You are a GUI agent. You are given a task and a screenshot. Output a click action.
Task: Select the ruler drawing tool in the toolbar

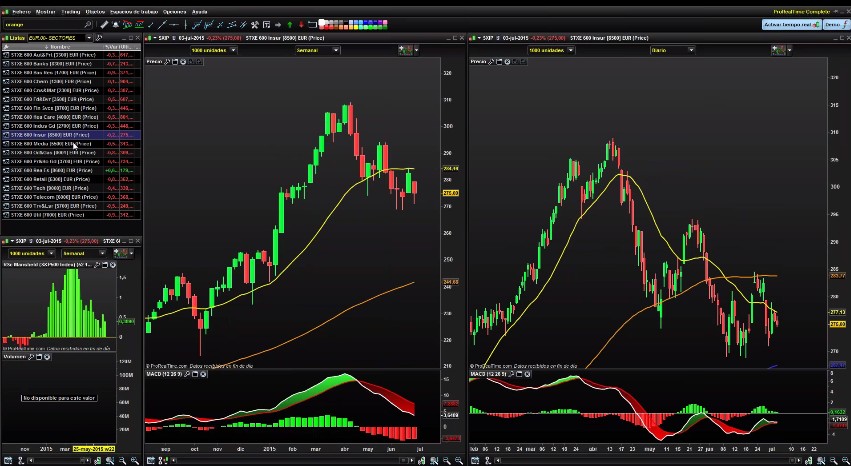(x=104, y=24)
